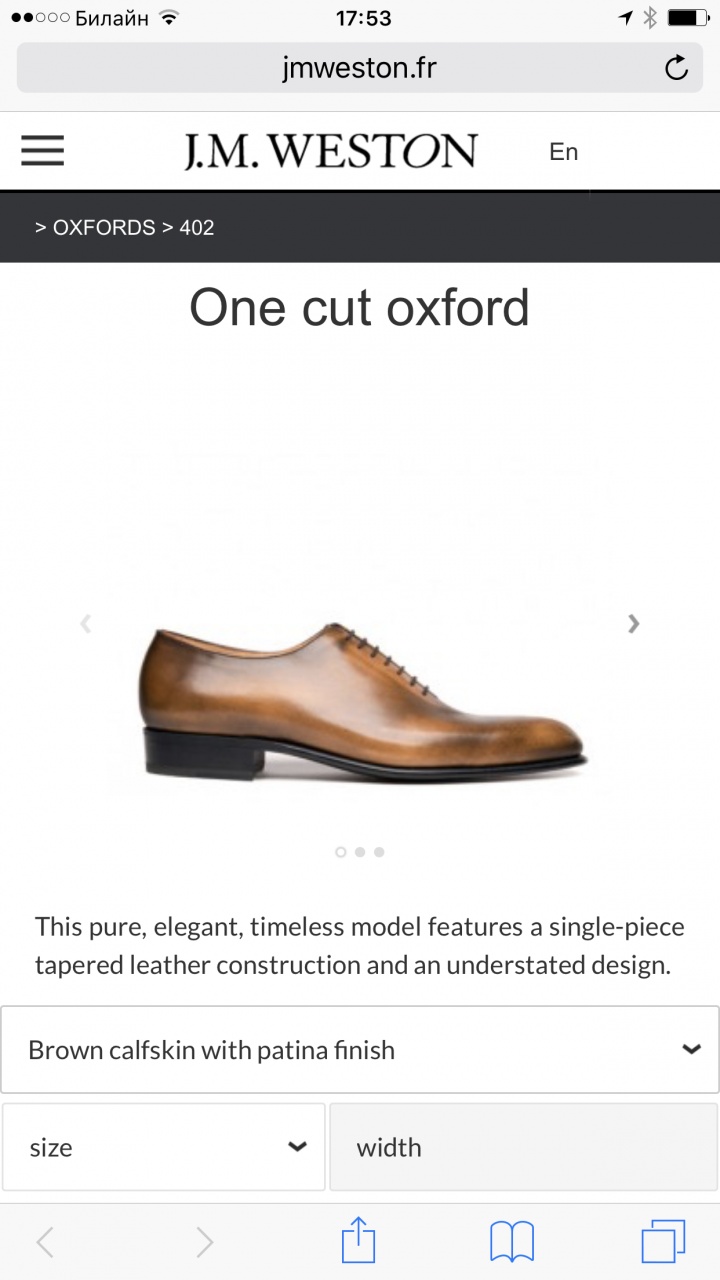
Task: Show the previous shoe image
Action: [86, 624]
